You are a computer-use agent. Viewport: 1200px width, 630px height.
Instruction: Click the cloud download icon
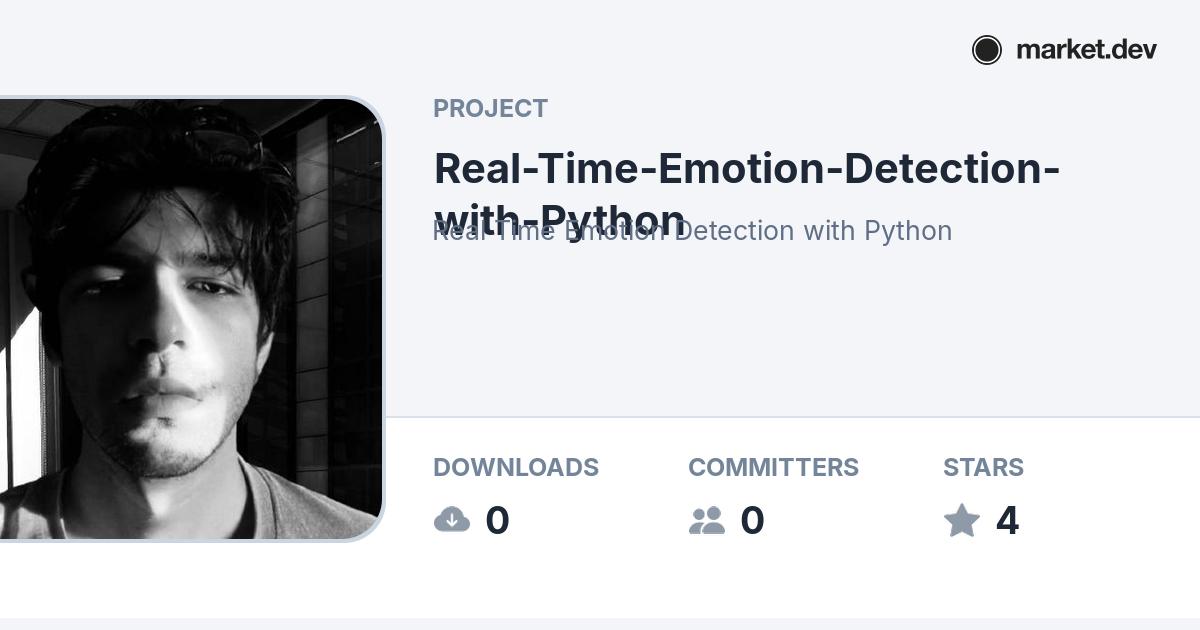452,520
